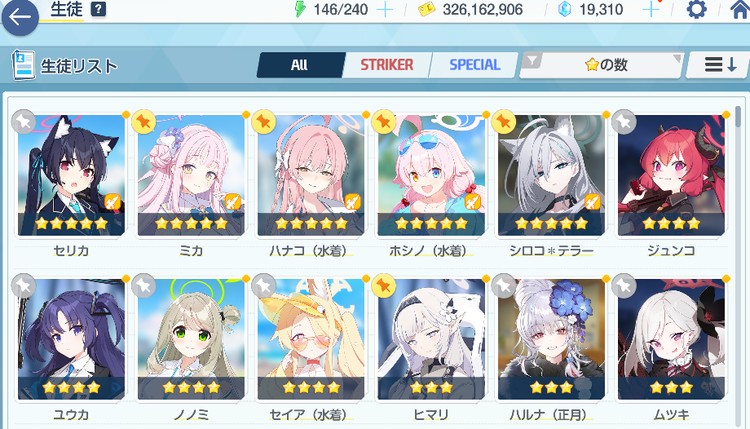Unpin the favorite star on ミカ
Viewport: 750px width, 429px height.
coord(143,121)
